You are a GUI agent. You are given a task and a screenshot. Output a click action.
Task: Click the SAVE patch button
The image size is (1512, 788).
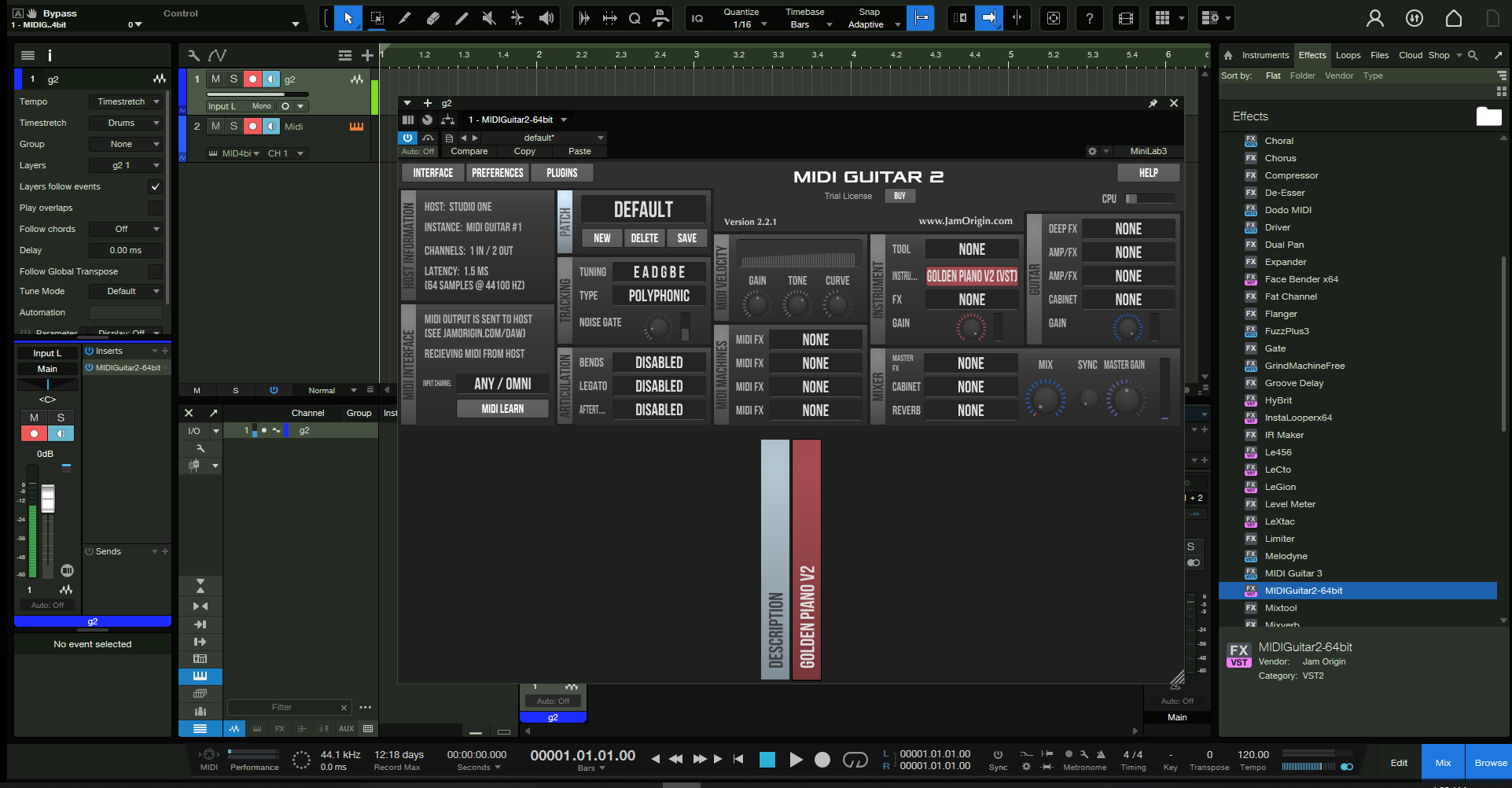click(x=686, y=238)
